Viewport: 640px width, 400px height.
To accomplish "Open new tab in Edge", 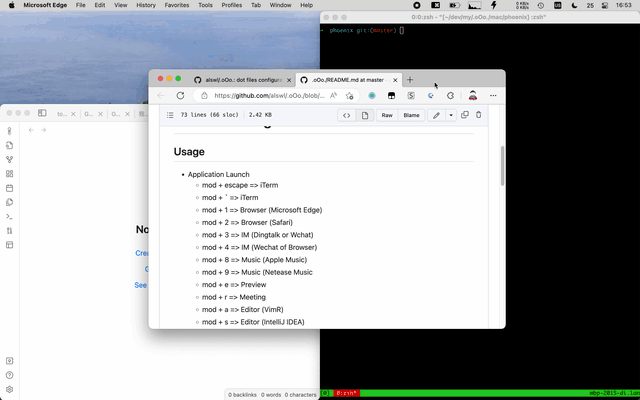I will tap(410, 80).
